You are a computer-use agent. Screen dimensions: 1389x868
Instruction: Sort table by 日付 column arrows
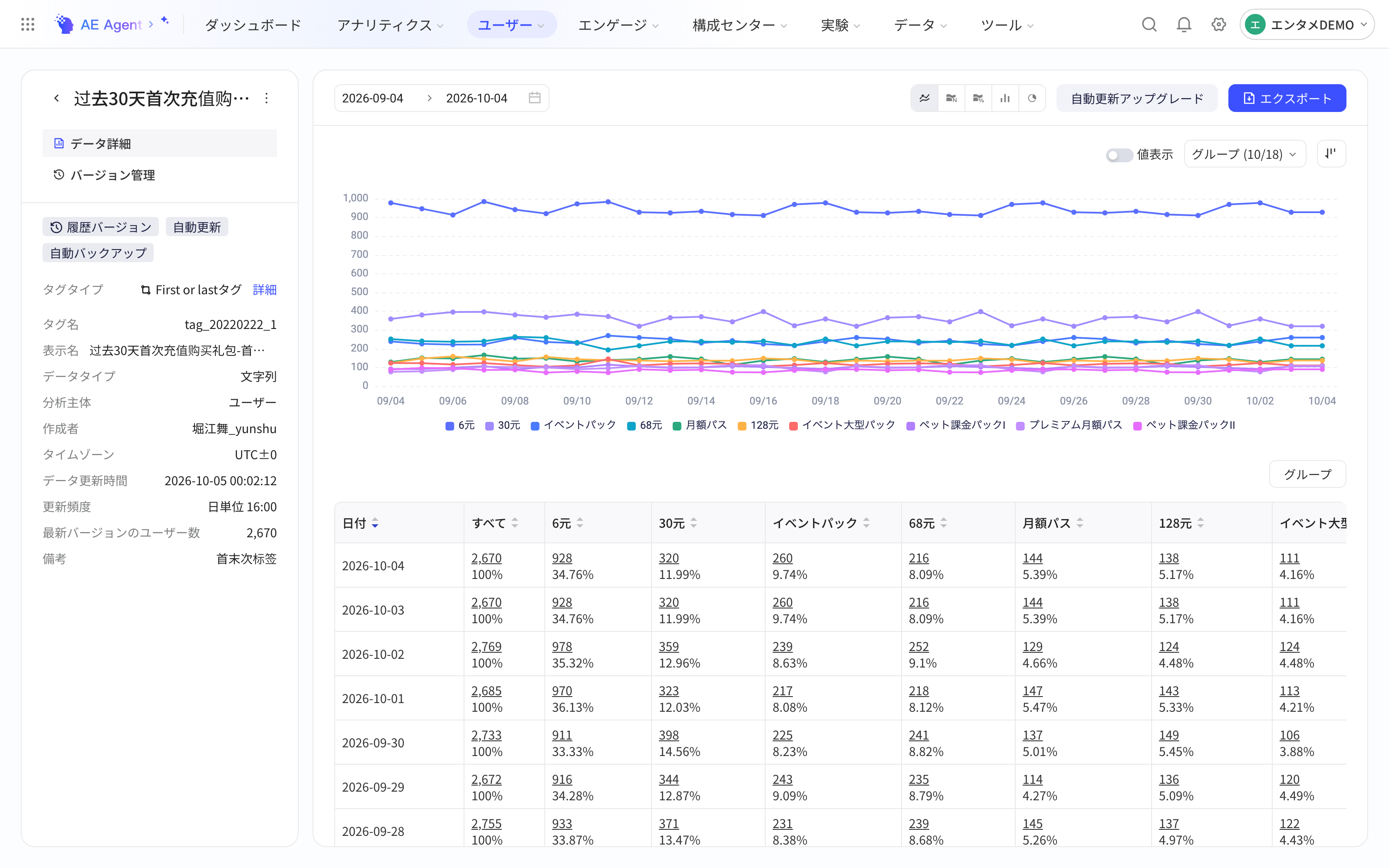[375, 523]
